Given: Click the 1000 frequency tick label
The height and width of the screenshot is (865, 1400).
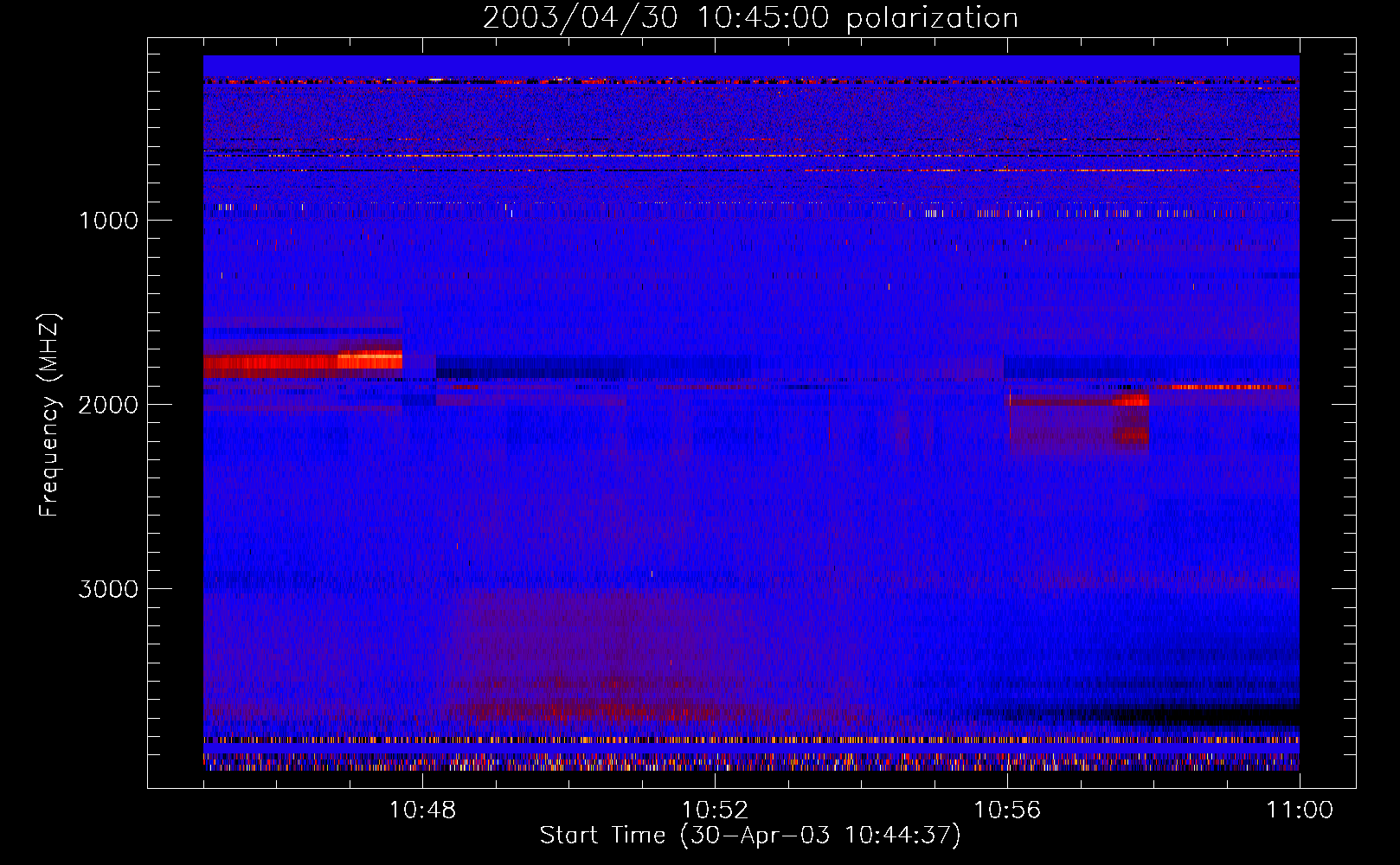Looking at the screenshot, I should pos(108,221).
